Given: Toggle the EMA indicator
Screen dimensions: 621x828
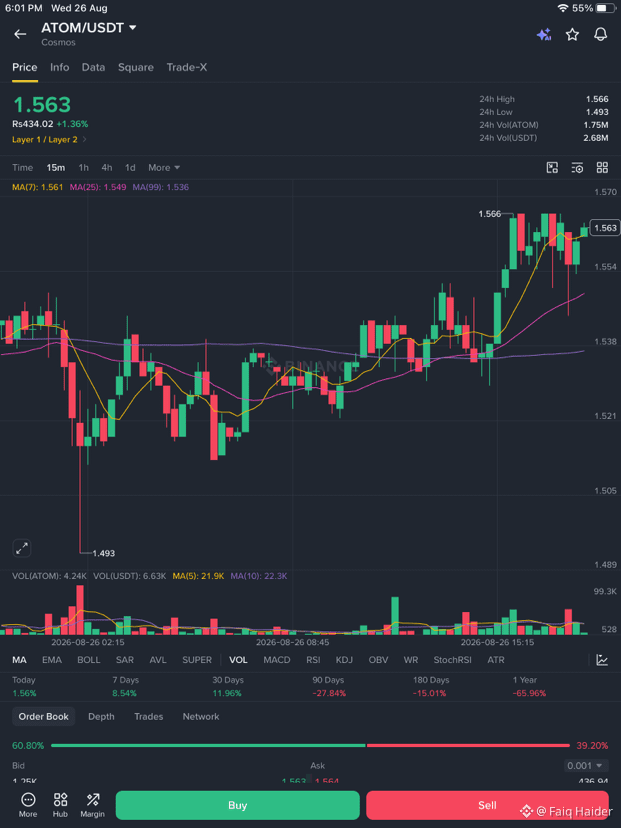Looking at the screenshot, I should click(52, 660).
